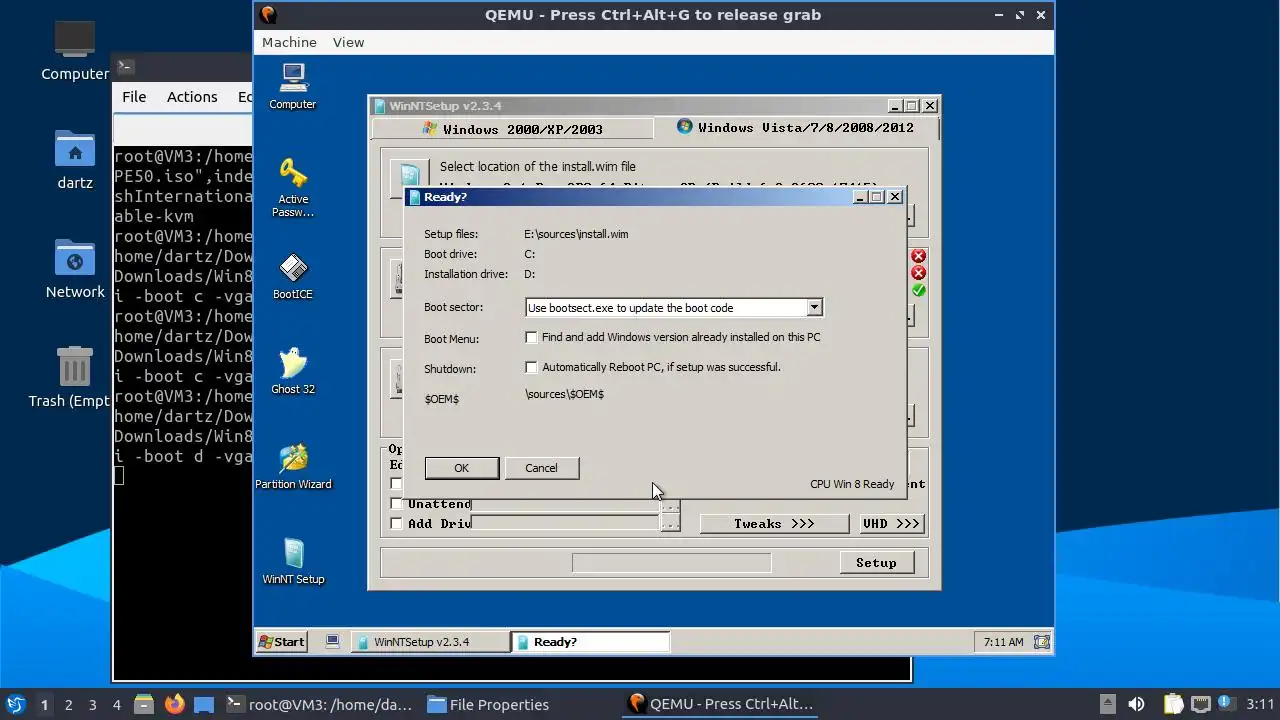This screenshot has height=720, width=1280.
Task: Click Cancel in the Ready? dialog
Action: tap(541, 468)
